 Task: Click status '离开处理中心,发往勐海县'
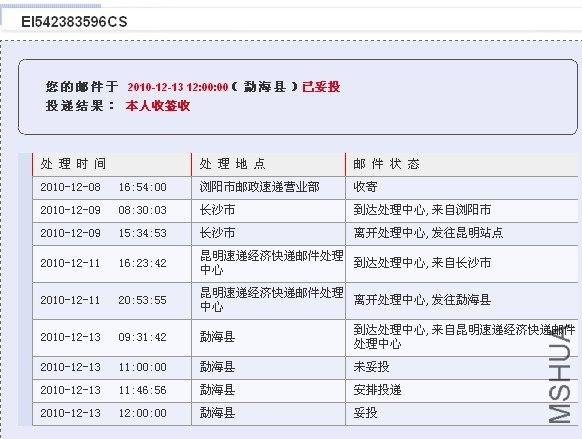tap(422, 300)
